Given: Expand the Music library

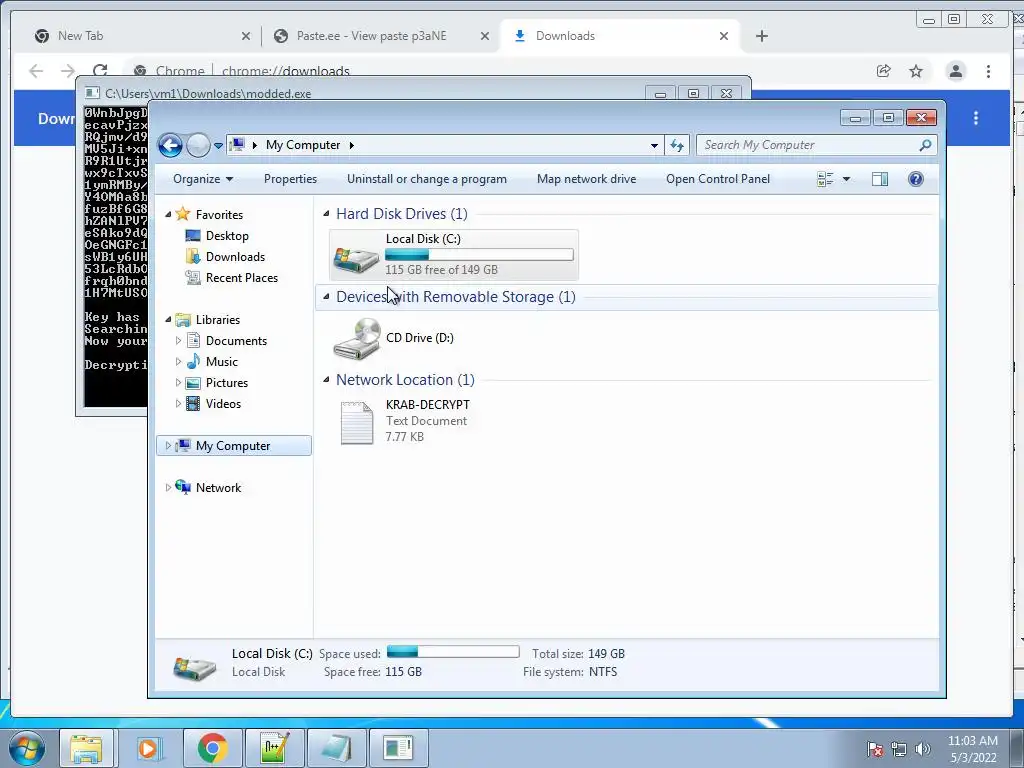Looking at the screenshot, I should pos(178,361).
